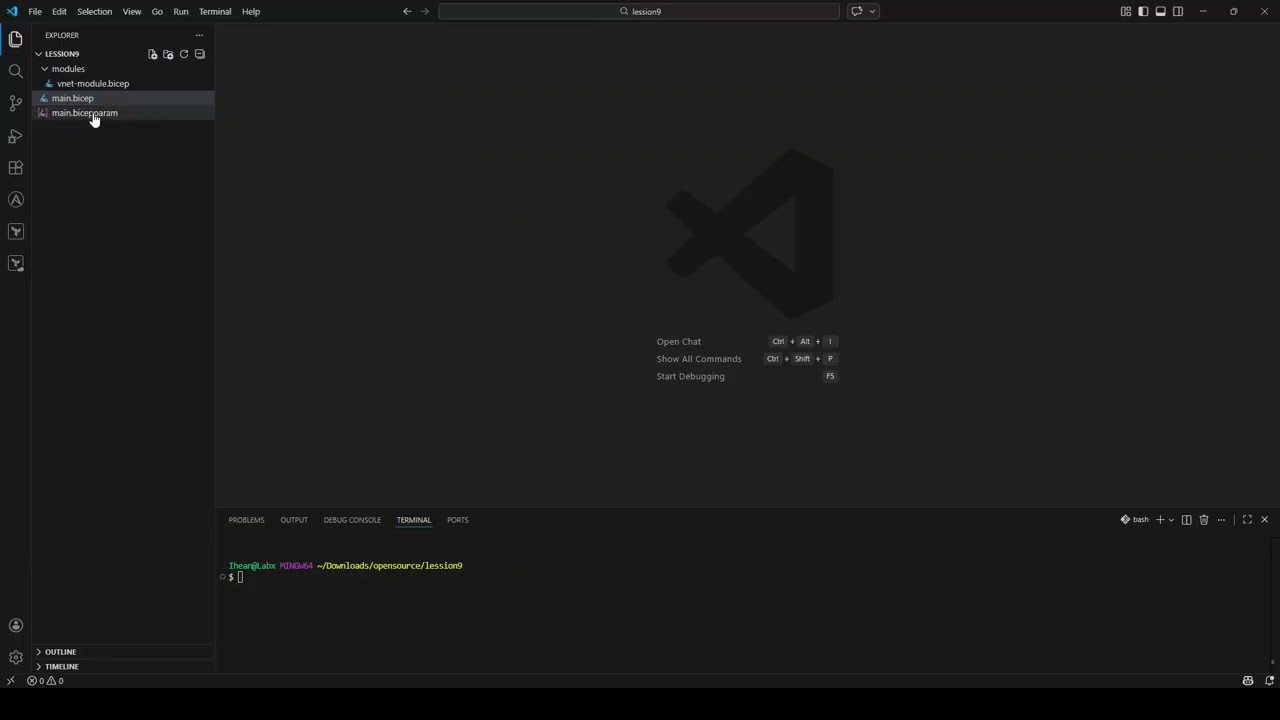Open the Go menu
This screenshot has height=720, width=1280.
157,11
